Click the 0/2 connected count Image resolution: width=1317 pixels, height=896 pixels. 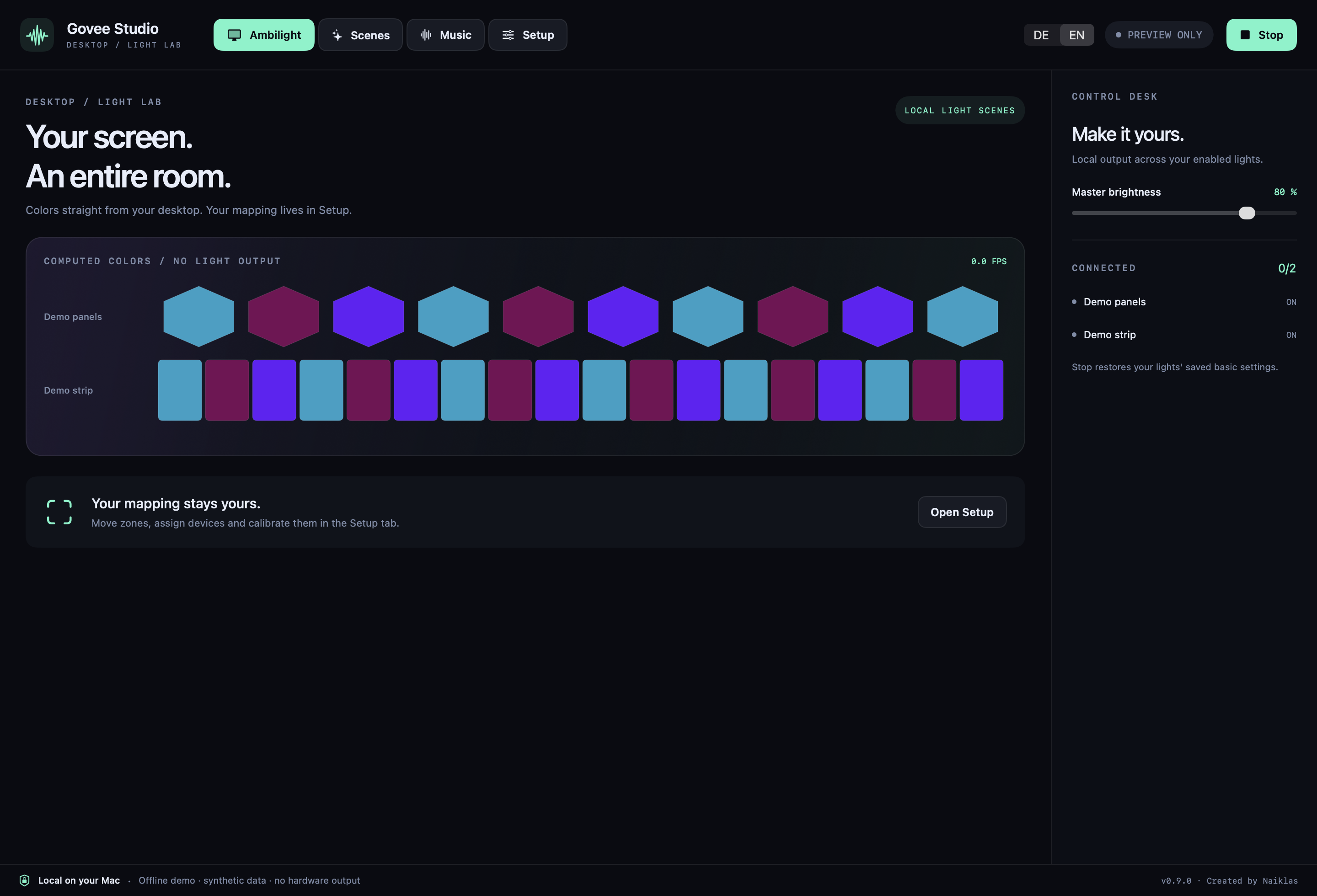click(x=1286, y=268)
